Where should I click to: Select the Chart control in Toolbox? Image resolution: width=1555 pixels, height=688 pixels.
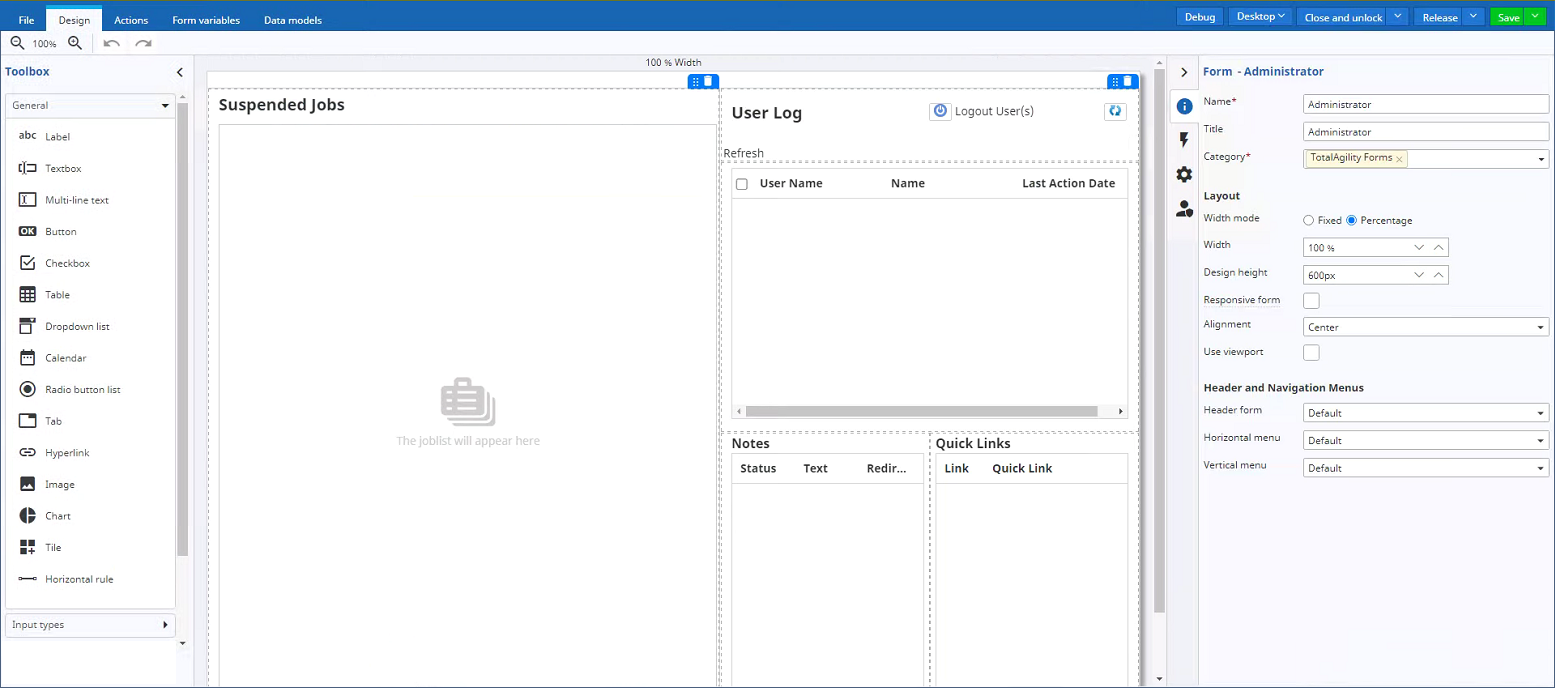click(58, 516)
